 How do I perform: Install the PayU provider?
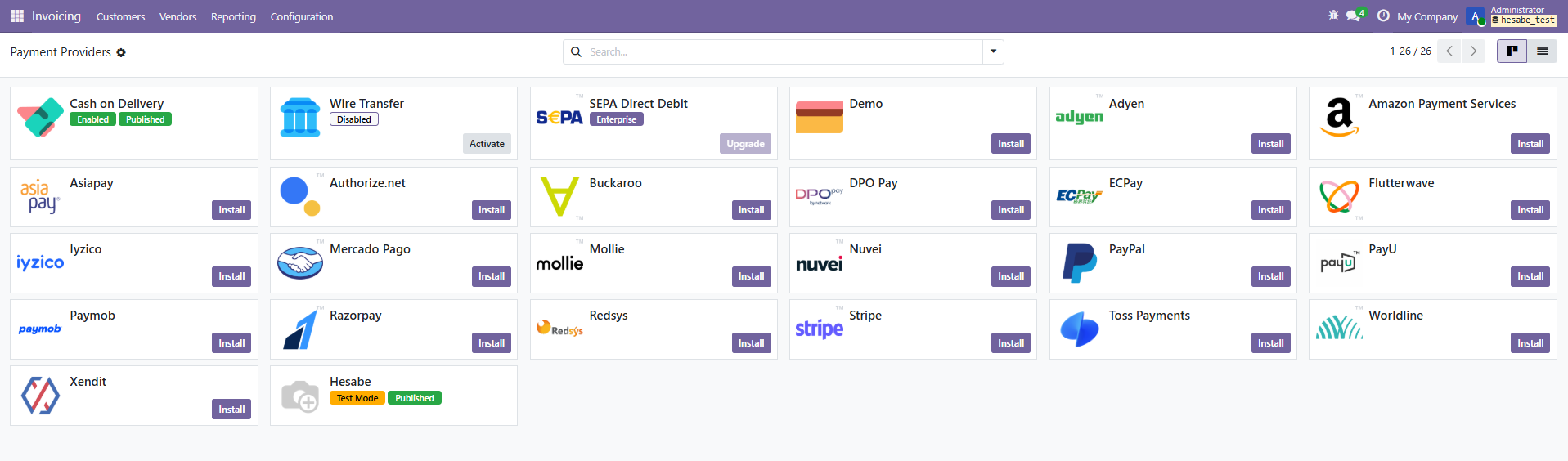click(1530, 276)
